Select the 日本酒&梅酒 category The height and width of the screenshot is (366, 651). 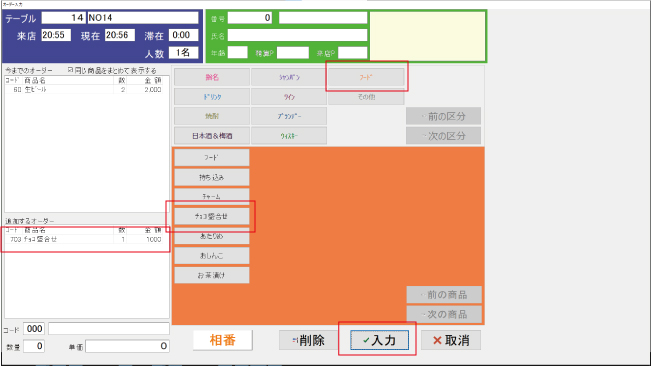coord(212,136)
